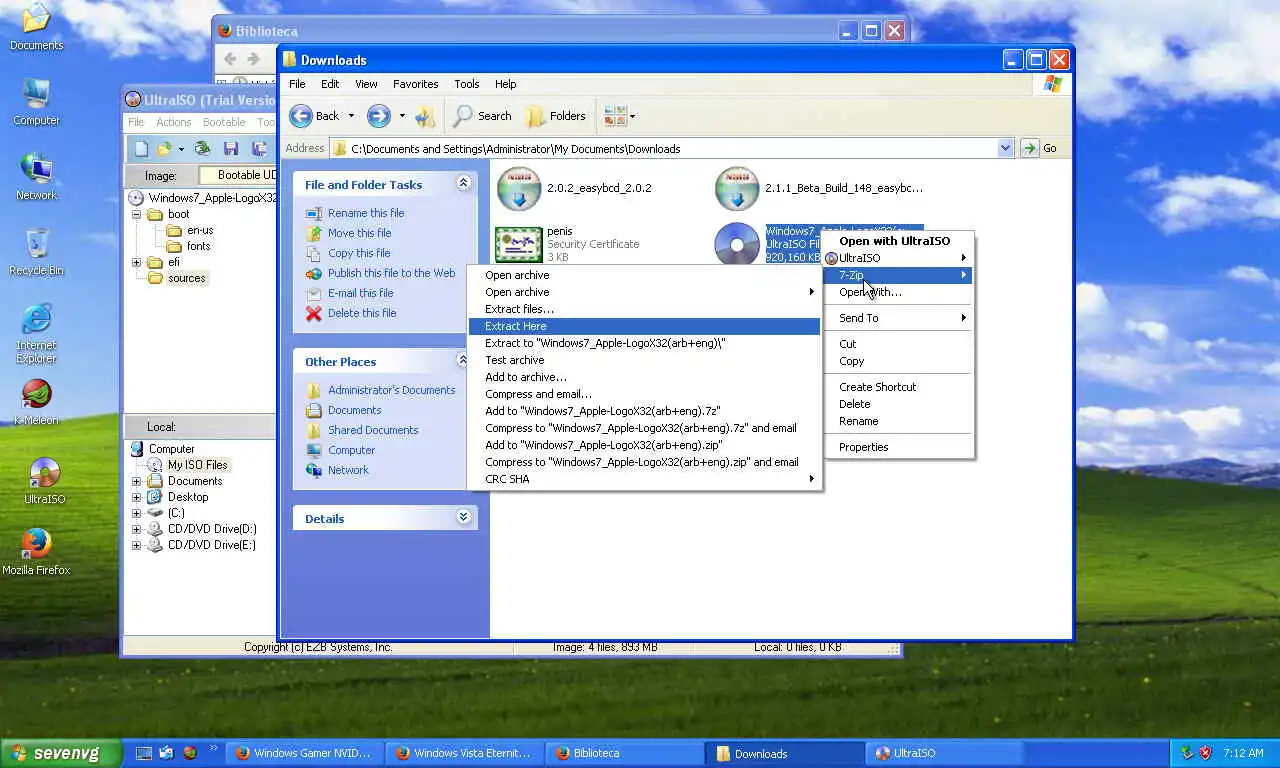Viewport: 1280px width, 768px height.
Task: Select My ISO Files in UltraISO local tree
Action: (197, 465)
